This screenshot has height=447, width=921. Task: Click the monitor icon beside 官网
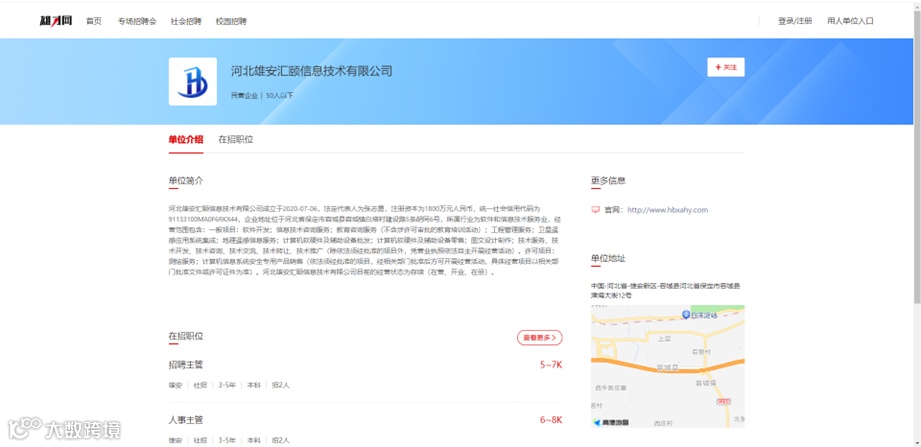point(596,210)
